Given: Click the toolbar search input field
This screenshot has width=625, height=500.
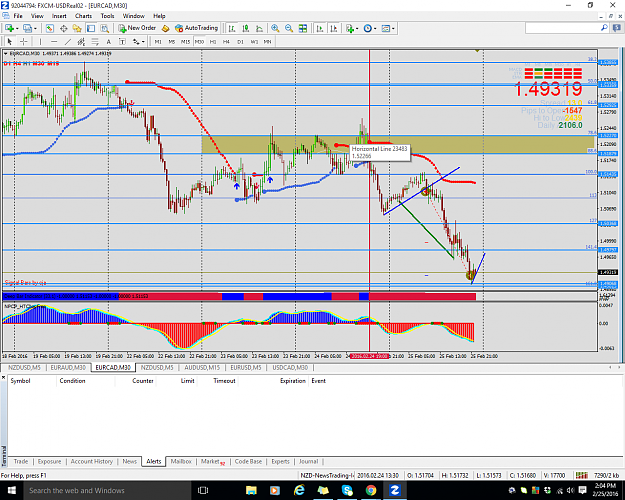Looking at the screenshot, I should point(562,28).
